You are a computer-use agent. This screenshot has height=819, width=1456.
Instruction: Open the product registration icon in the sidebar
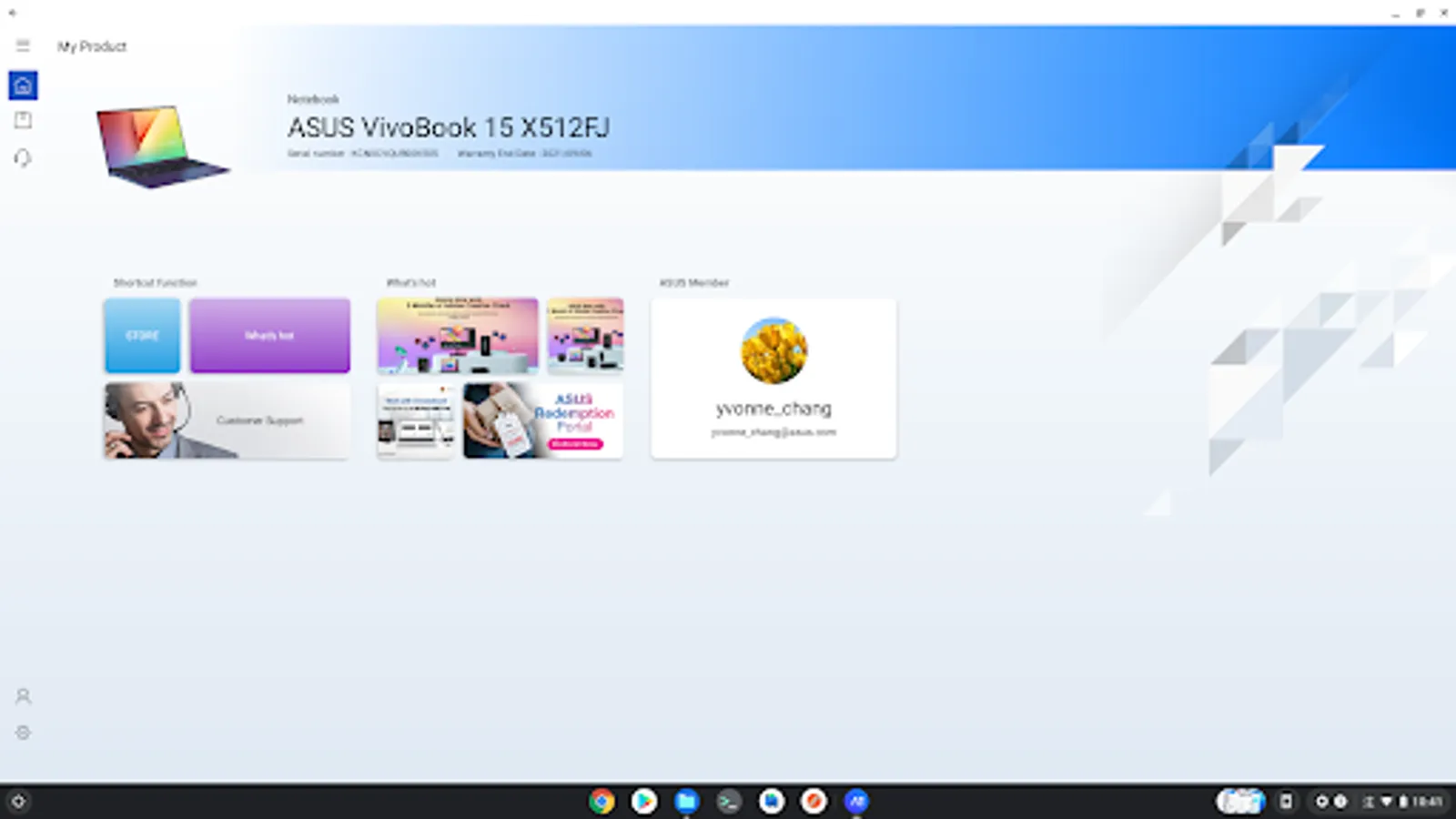[23, 119]
